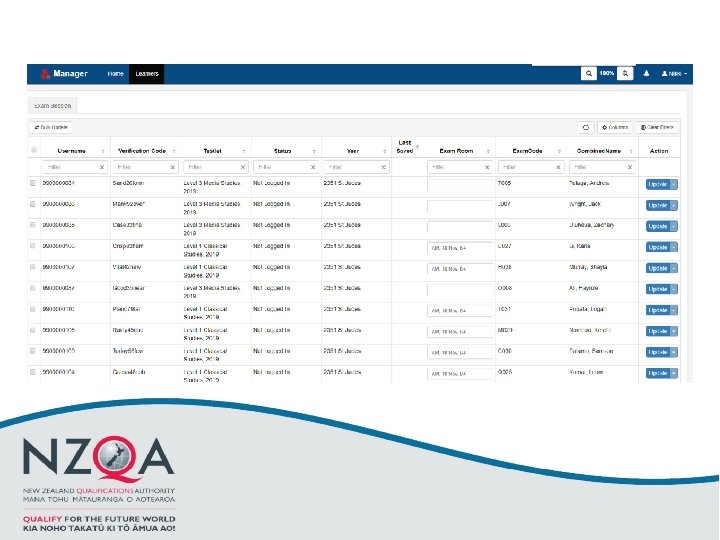Open the notifications bell
The width and height of the screenshot is (720, 540).
click(x=646, y=73)
